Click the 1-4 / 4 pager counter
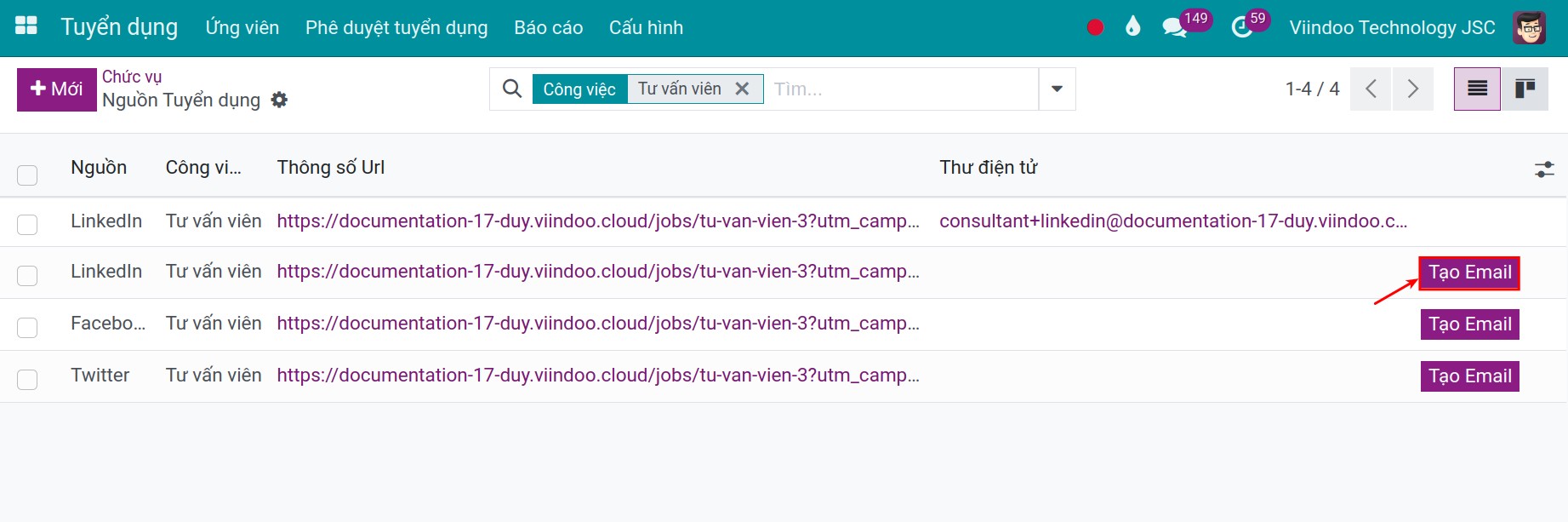Viewport: 1568px width, 522px height. click(1312, 89)
